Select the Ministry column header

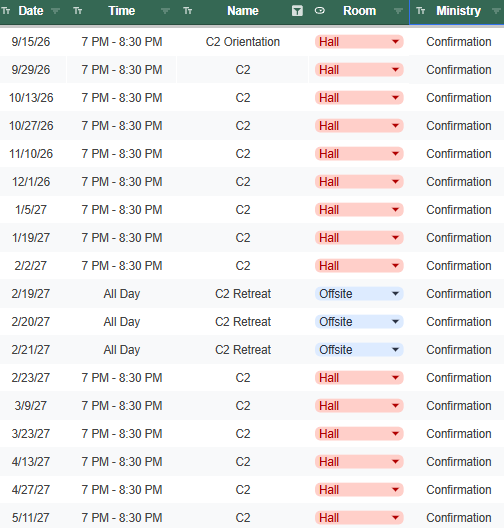459,11
